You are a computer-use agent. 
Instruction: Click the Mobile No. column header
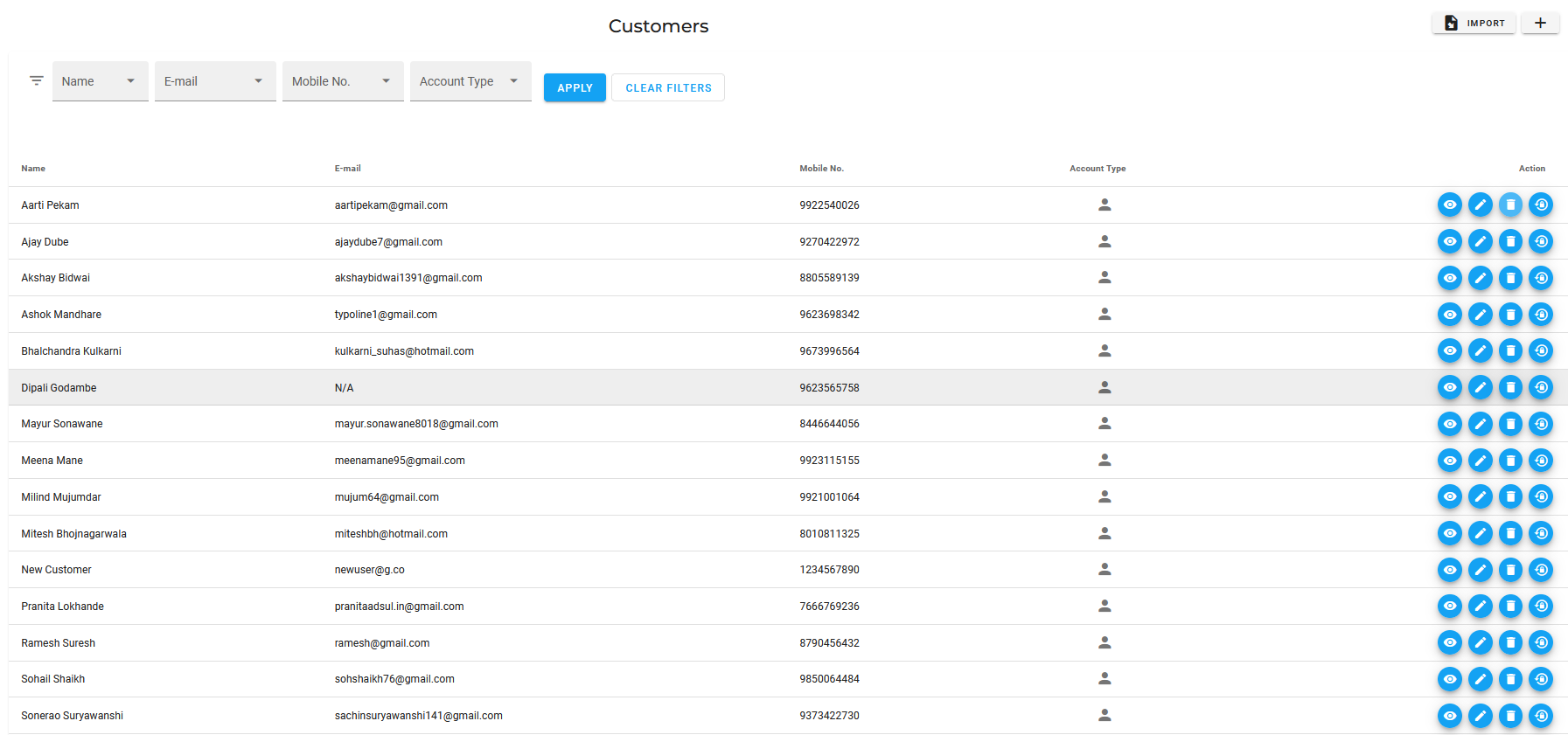821,169
